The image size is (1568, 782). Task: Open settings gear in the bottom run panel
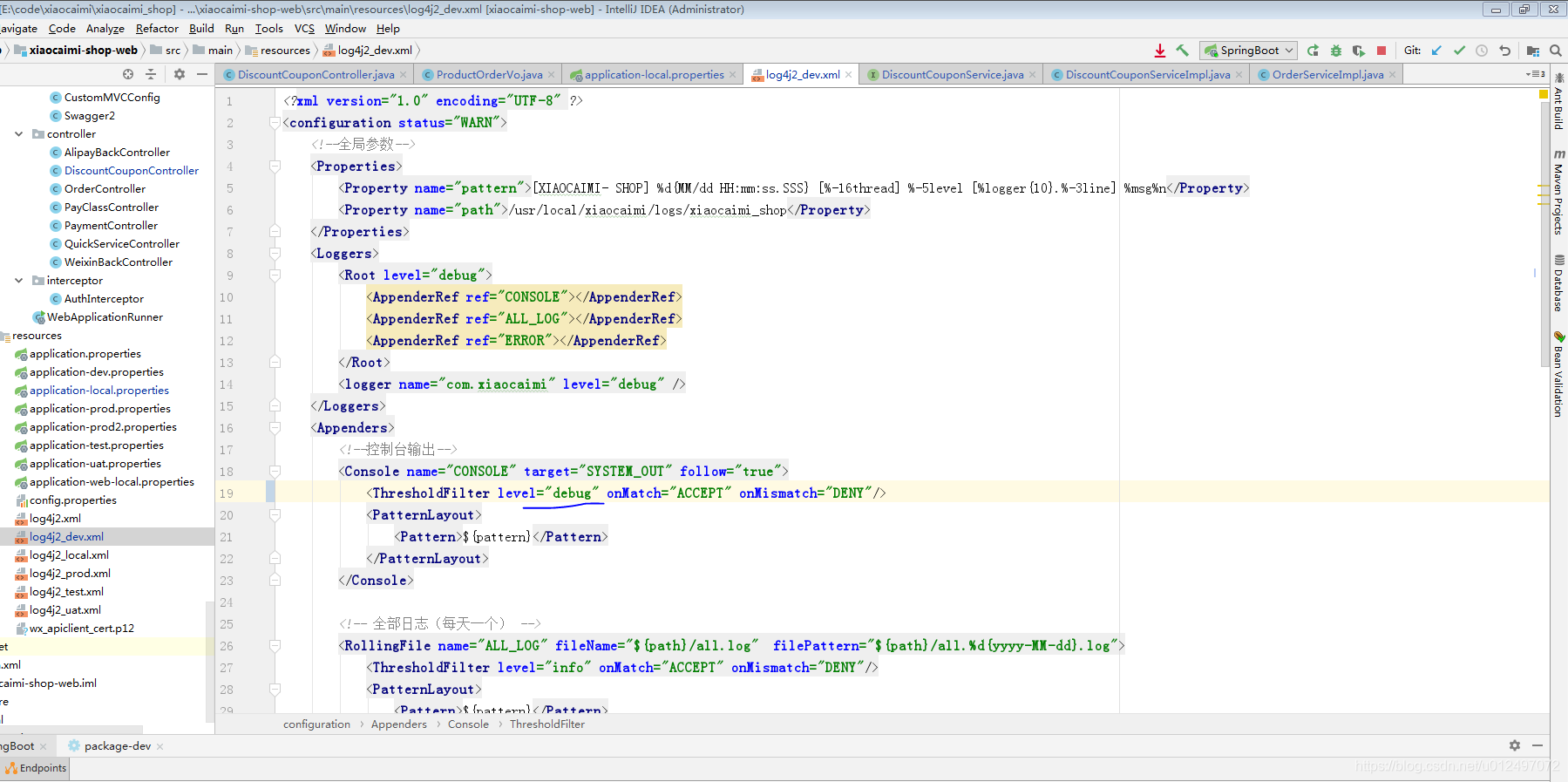[1515, 745]
